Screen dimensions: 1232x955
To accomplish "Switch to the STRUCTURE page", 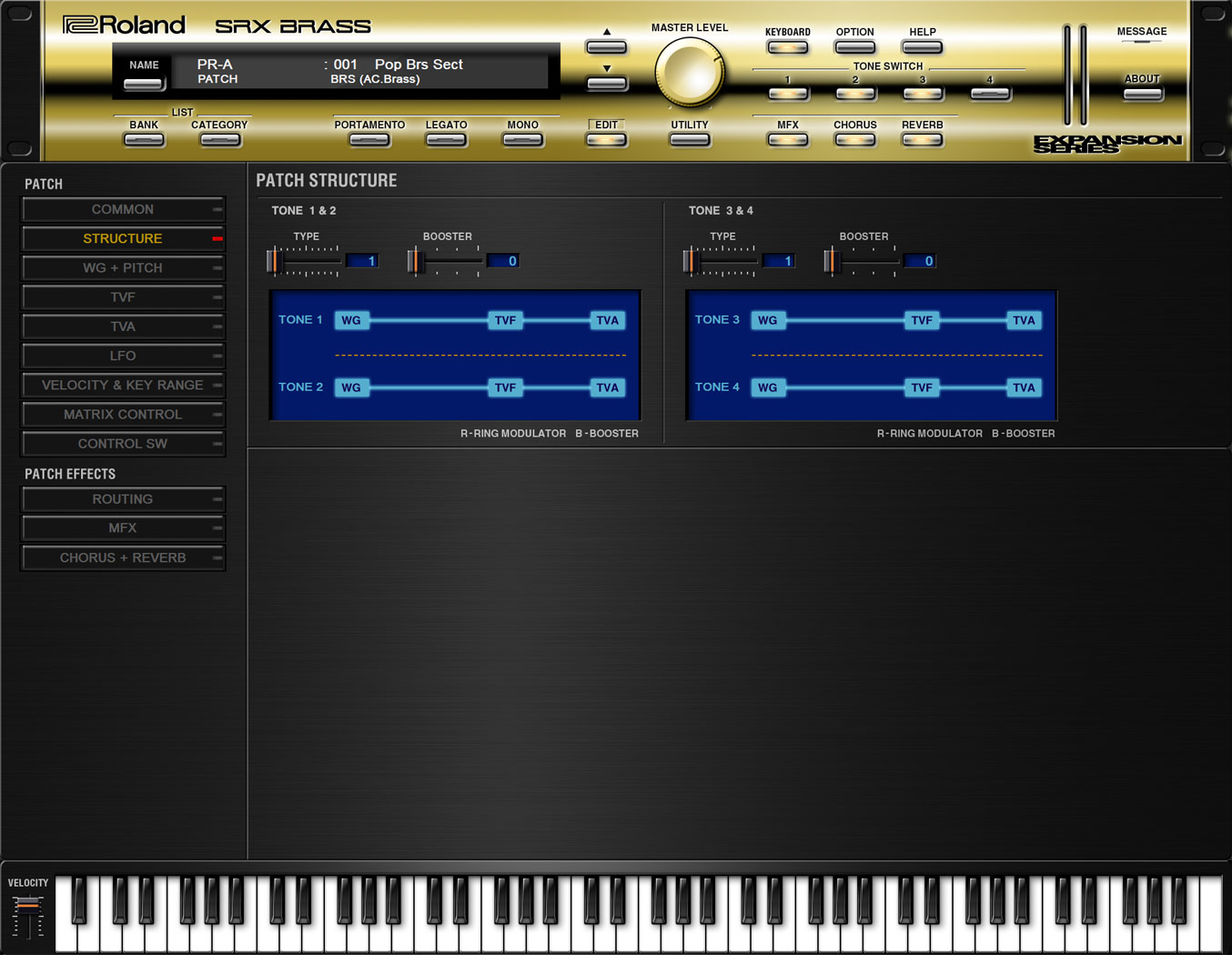I will point(123,238).
